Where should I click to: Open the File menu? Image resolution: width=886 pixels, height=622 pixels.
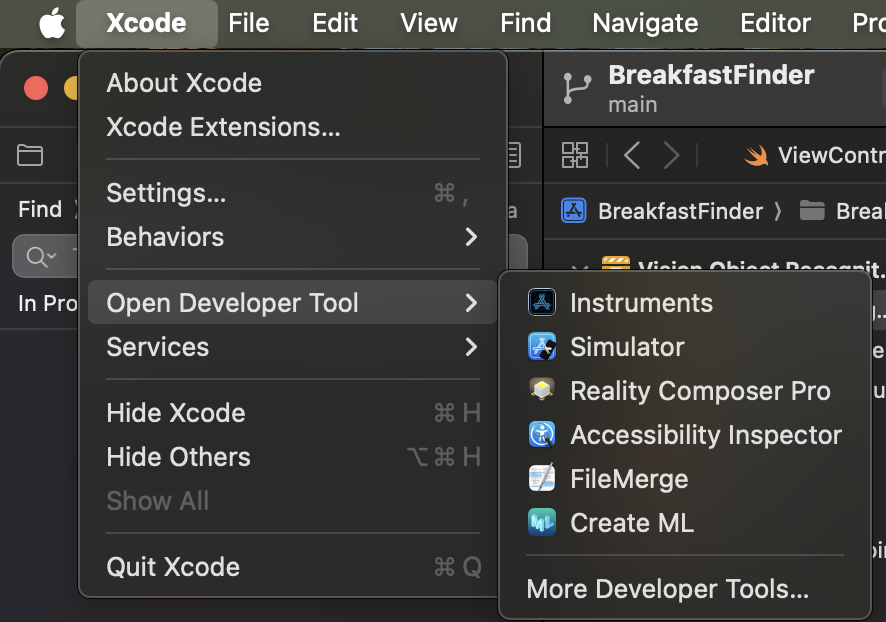pyautogui.click(x=249, y=23)
